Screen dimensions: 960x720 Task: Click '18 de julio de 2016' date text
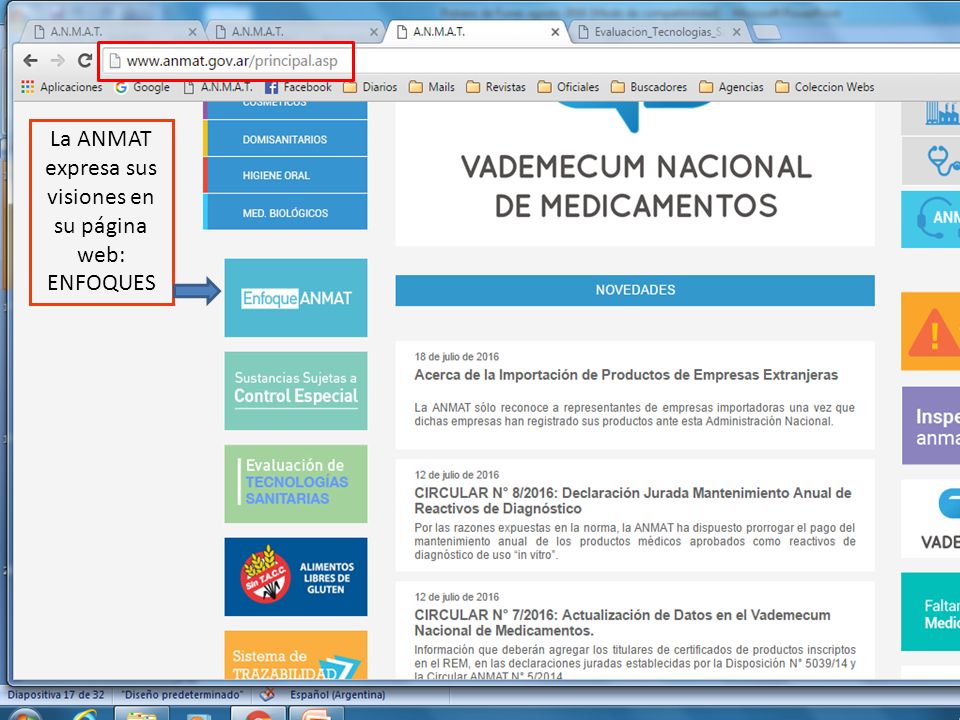point(456,357)
